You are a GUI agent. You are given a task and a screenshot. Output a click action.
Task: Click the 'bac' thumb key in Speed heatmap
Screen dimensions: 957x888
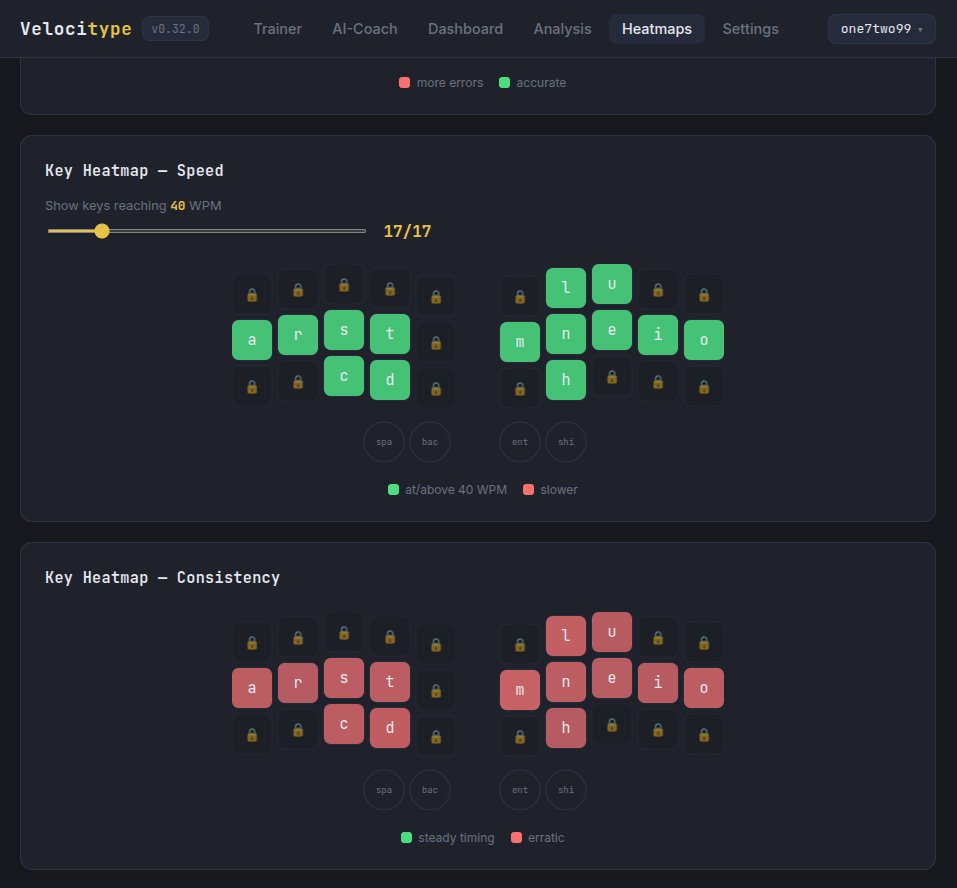[x=430, y=442]
